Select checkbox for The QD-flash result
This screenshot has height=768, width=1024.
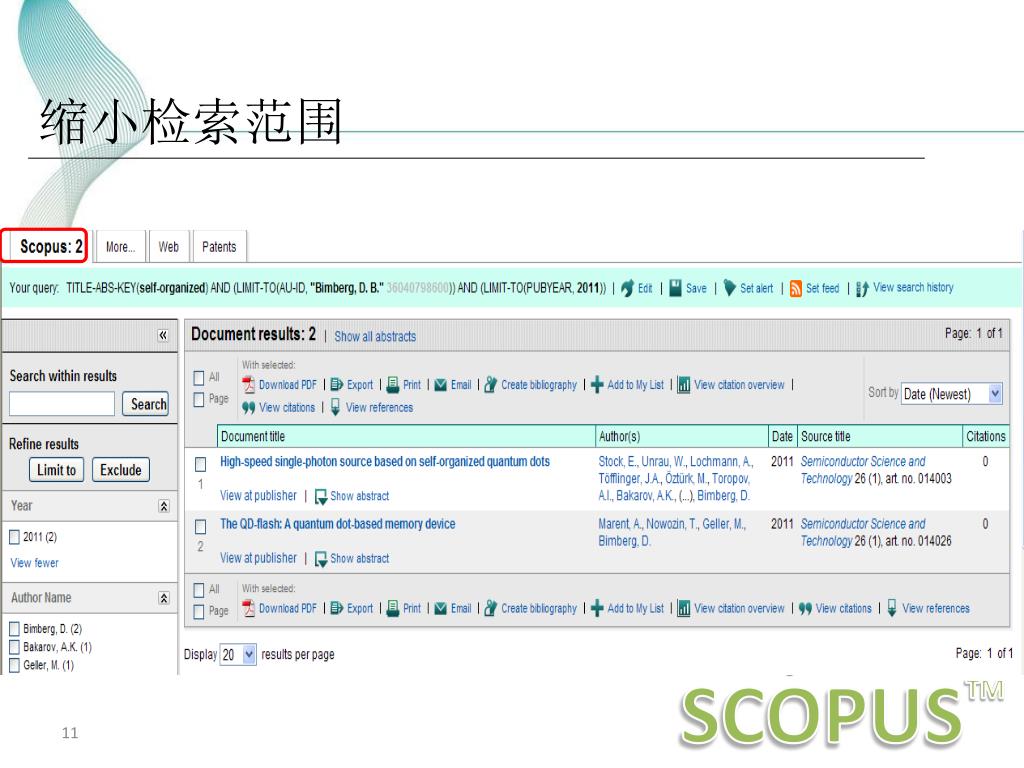pos(200,526)
